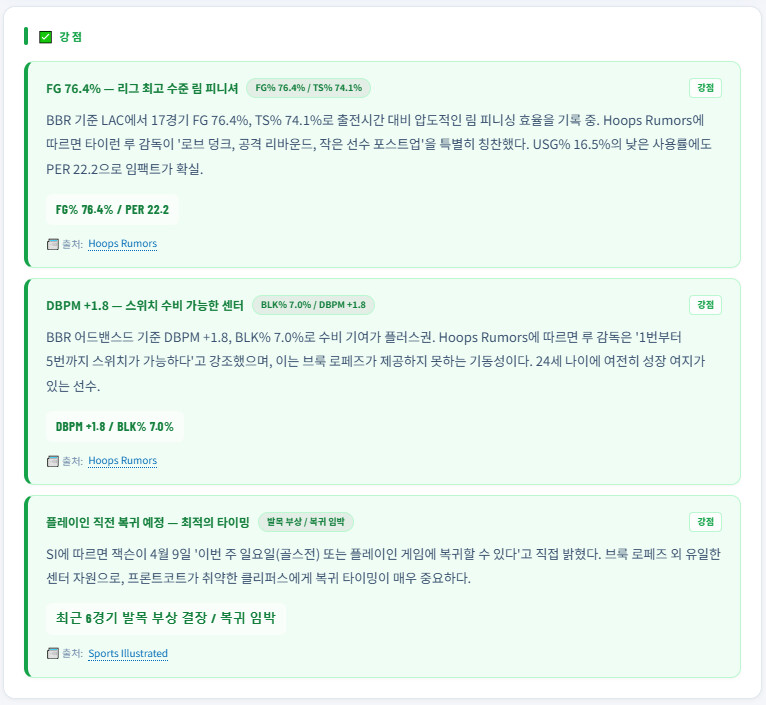766x705 pixels.
Task: Click the source icon in the DBPM card
Action: 53,461
